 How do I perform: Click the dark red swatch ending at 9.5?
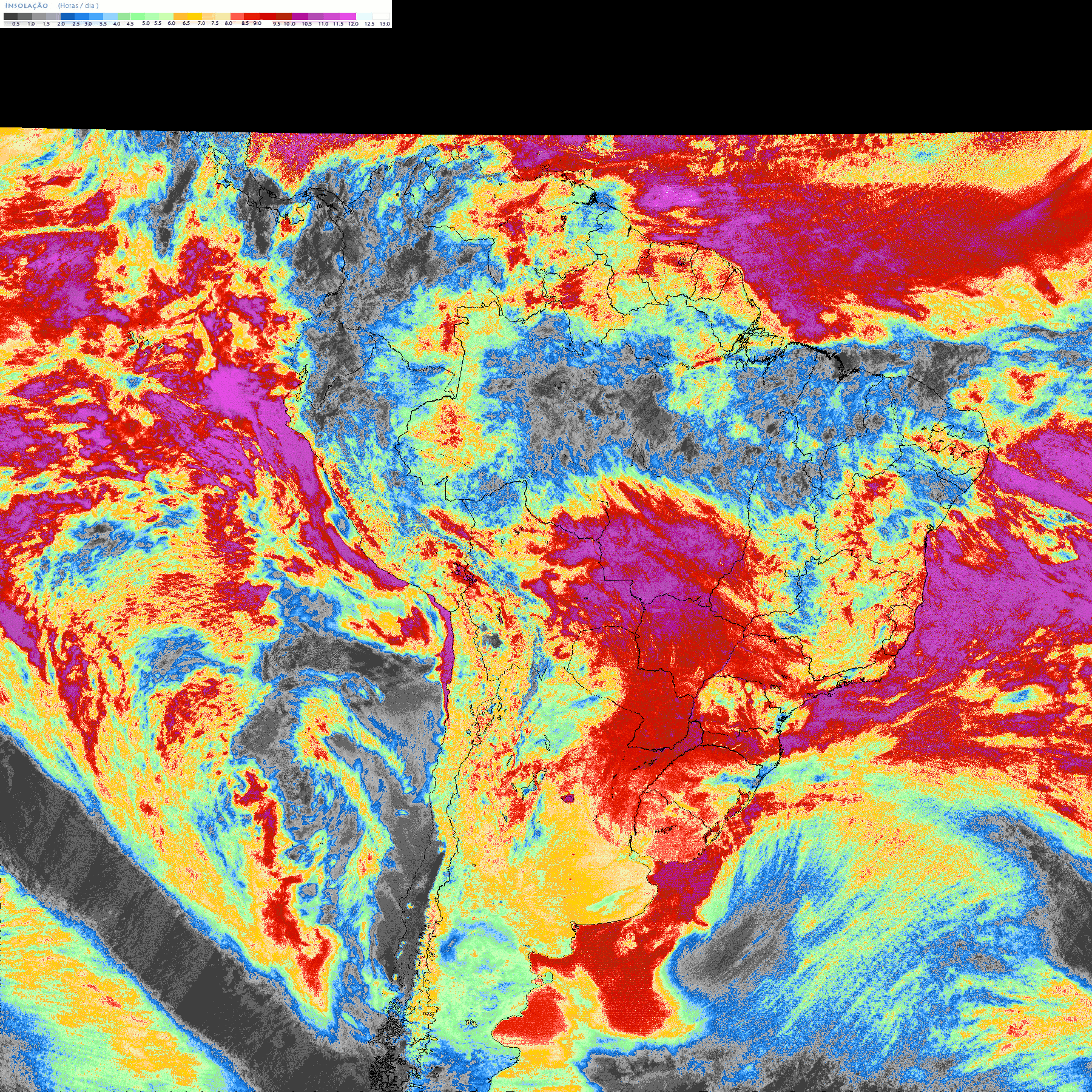tap(268, 16)
